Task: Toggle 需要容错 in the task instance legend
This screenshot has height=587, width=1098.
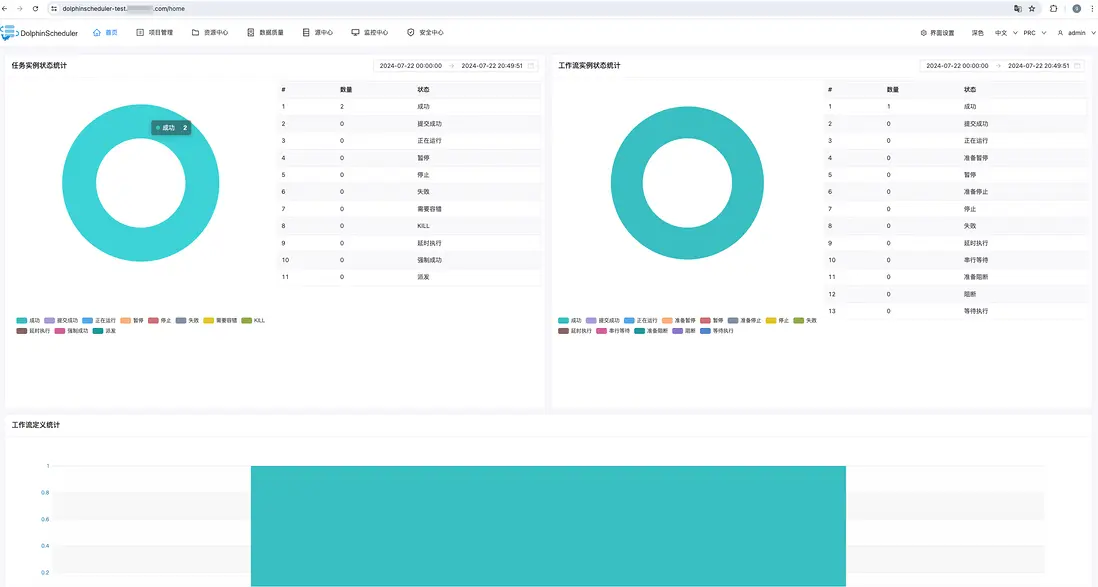Action: point(221,320)
